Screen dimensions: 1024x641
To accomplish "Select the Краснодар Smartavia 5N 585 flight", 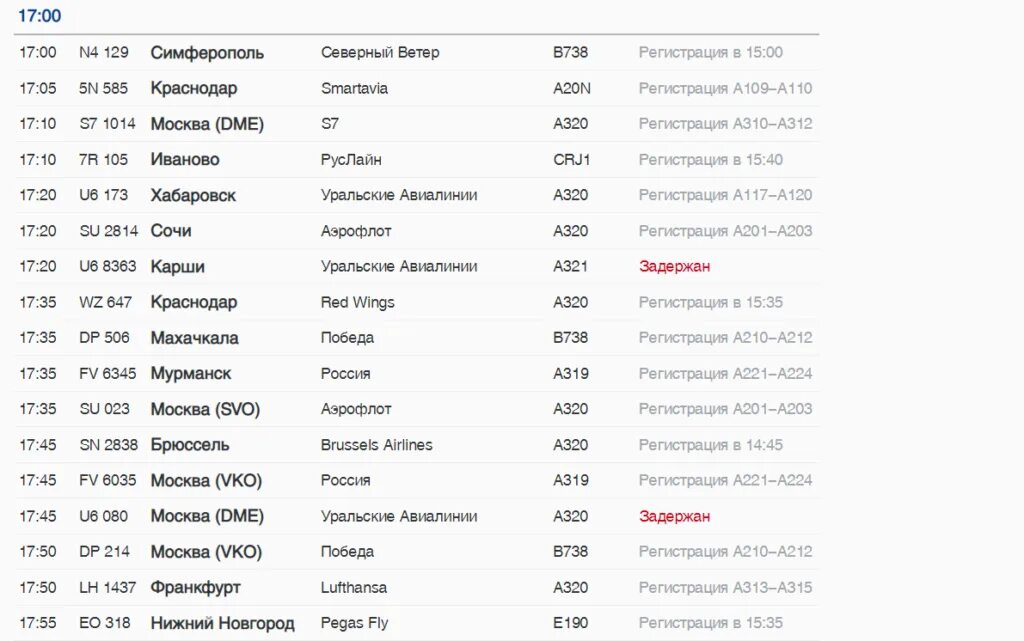I will [416, 88].
